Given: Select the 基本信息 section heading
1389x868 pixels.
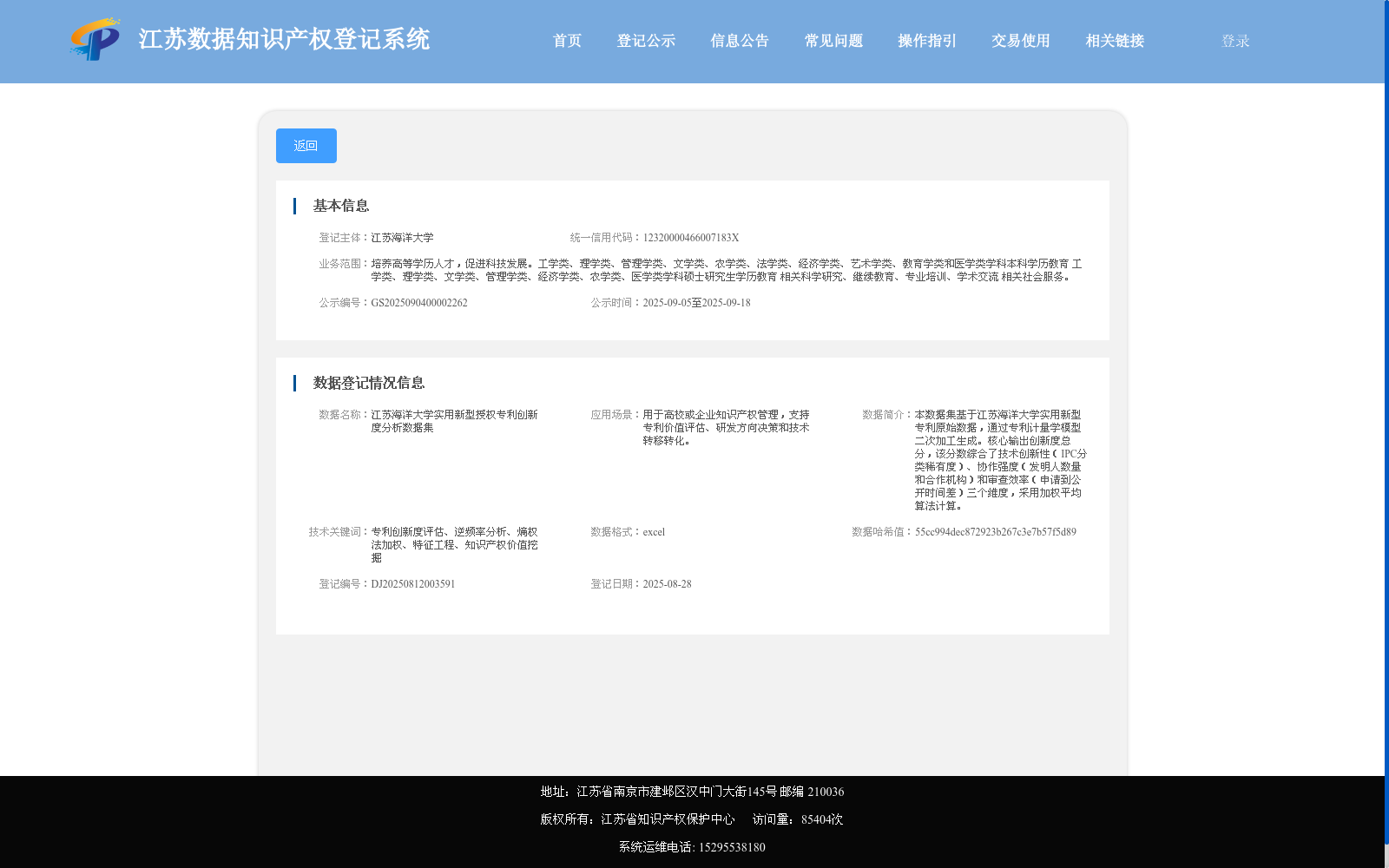Looking at the screenshot, I should (x=341, y=206).
